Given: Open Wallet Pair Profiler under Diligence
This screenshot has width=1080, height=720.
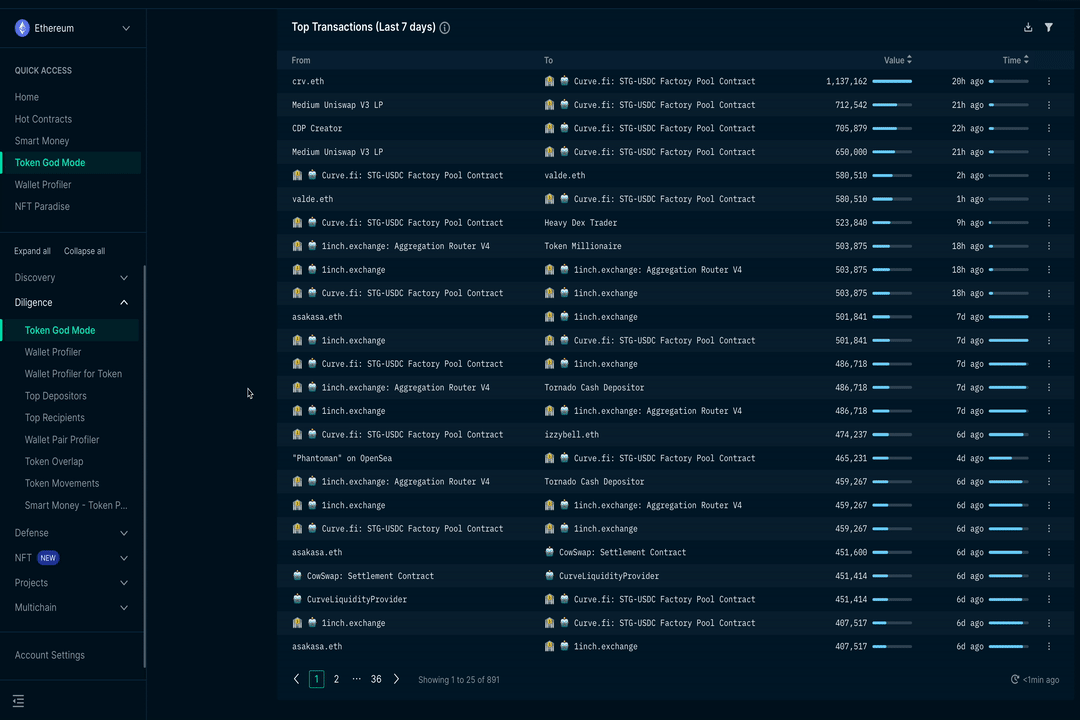Looking at the screenshot, I should tap(62, 440).
